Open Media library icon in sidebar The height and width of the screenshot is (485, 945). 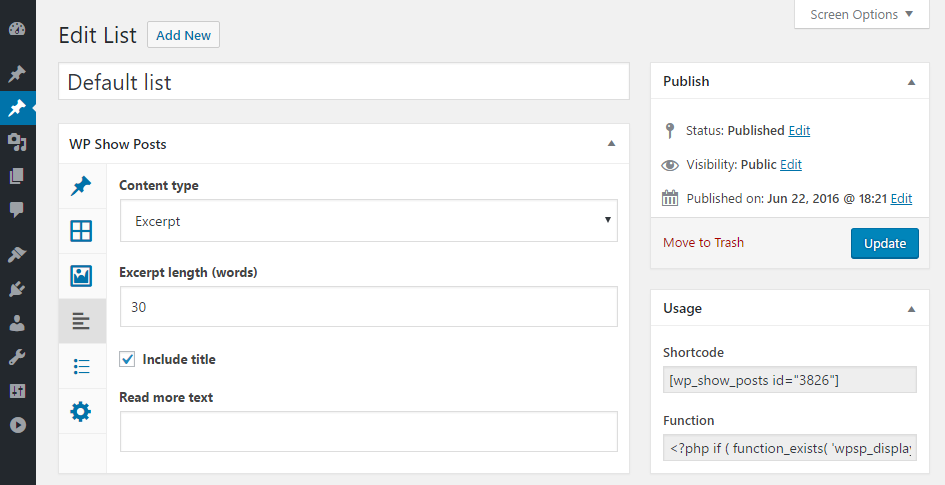pyautogui.click(x=16, y=142)
